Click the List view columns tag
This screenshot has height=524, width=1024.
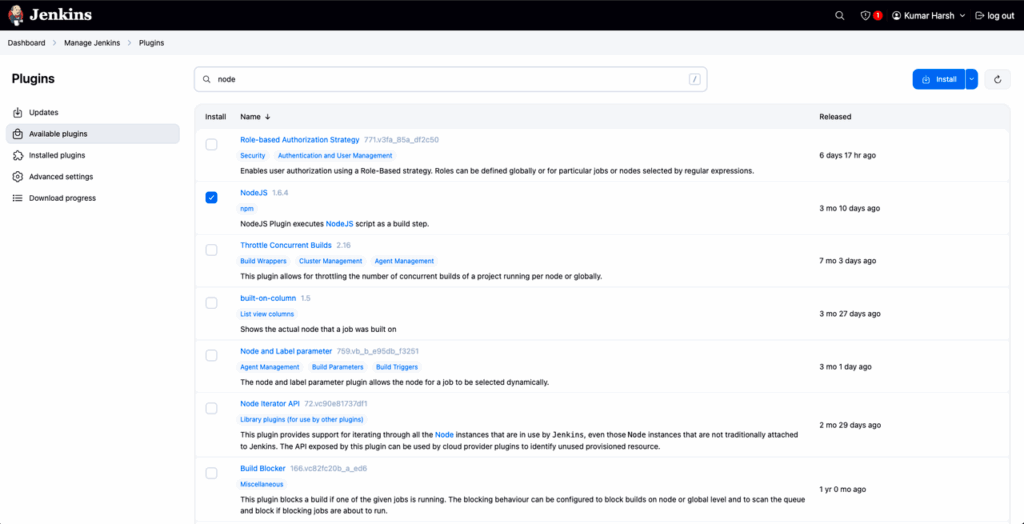point(267,314)
